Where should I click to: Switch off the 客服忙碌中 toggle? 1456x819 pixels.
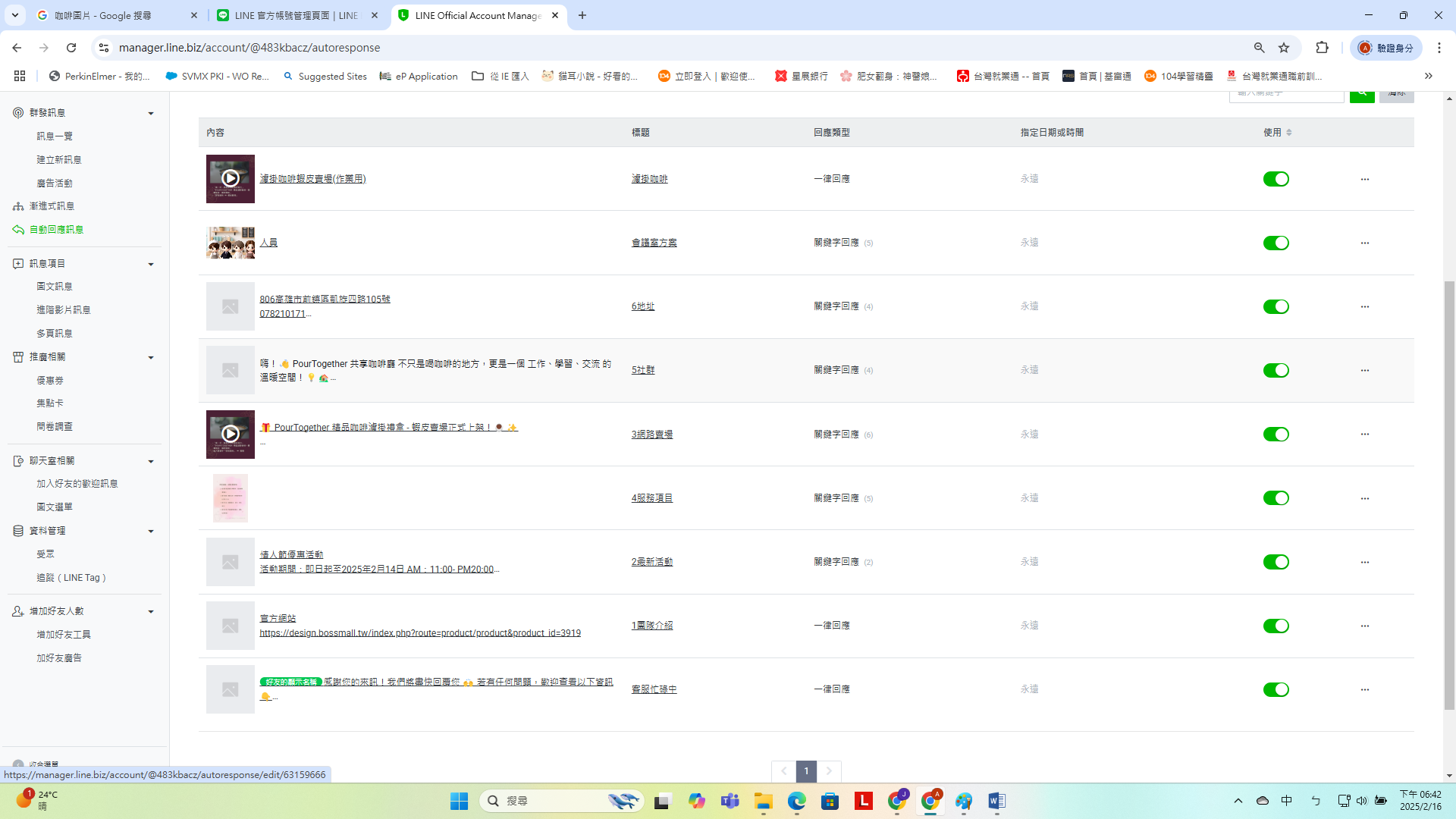1276,689
